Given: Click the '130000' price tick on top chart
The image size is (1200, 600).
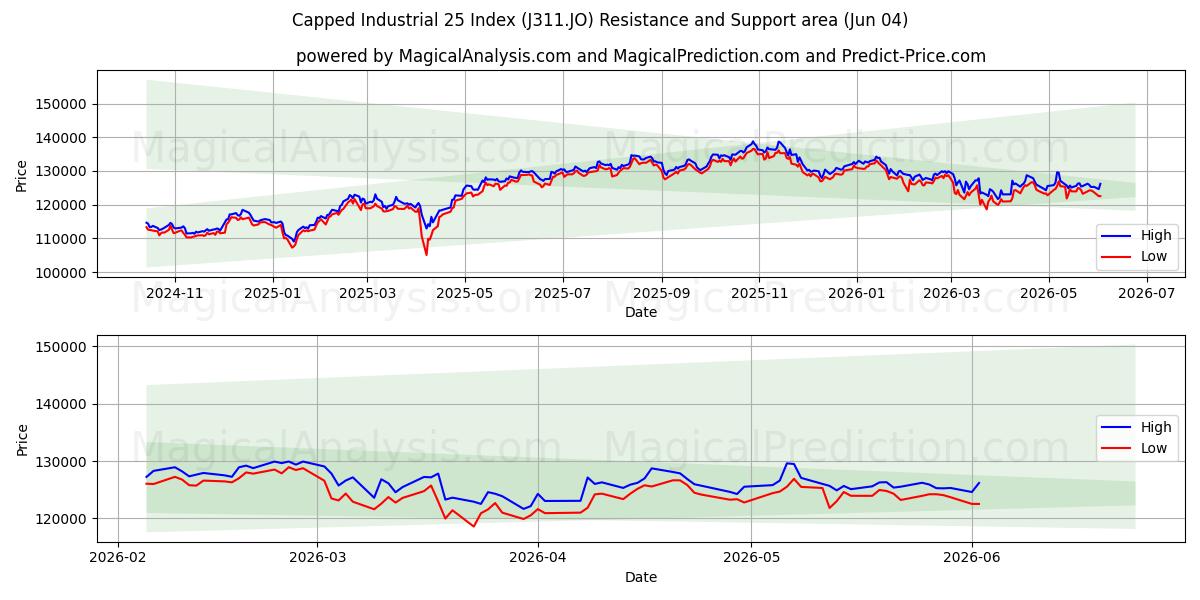Looking at the screenshot, I should coord(62,172).
